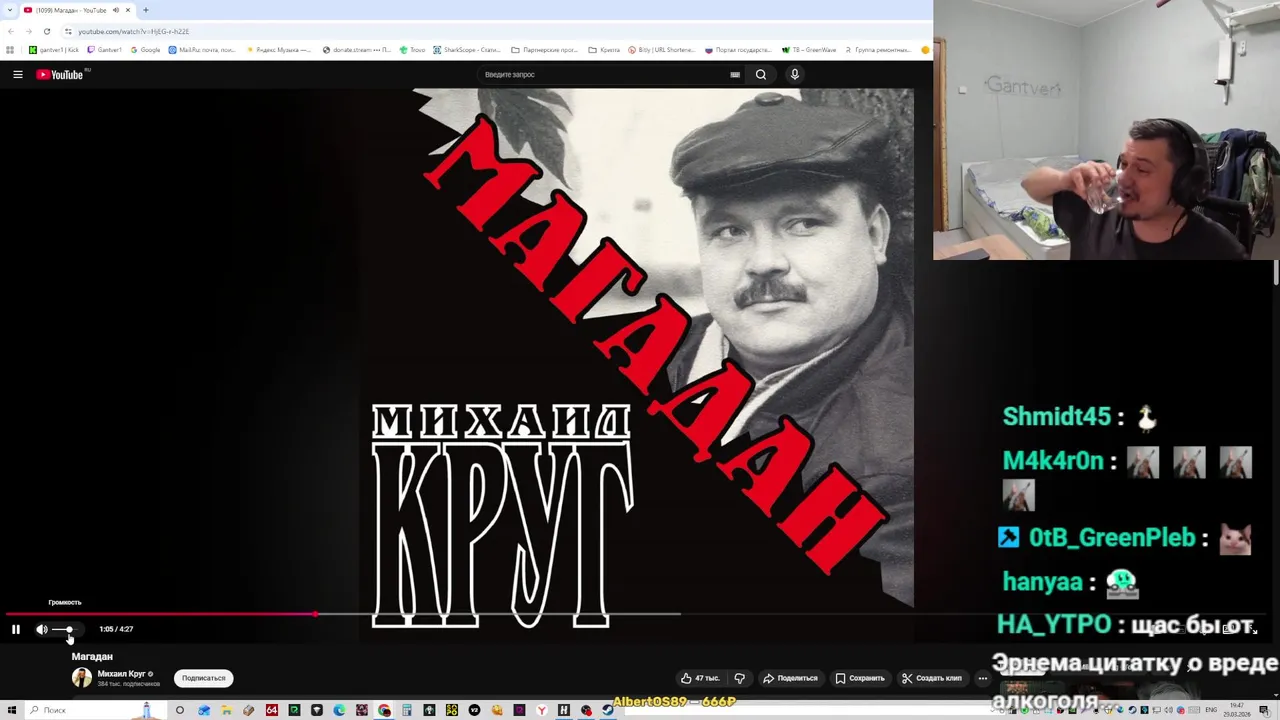The image size is (1280, 720).
Task: View site information icon in address bar
Action: (68, 31)
